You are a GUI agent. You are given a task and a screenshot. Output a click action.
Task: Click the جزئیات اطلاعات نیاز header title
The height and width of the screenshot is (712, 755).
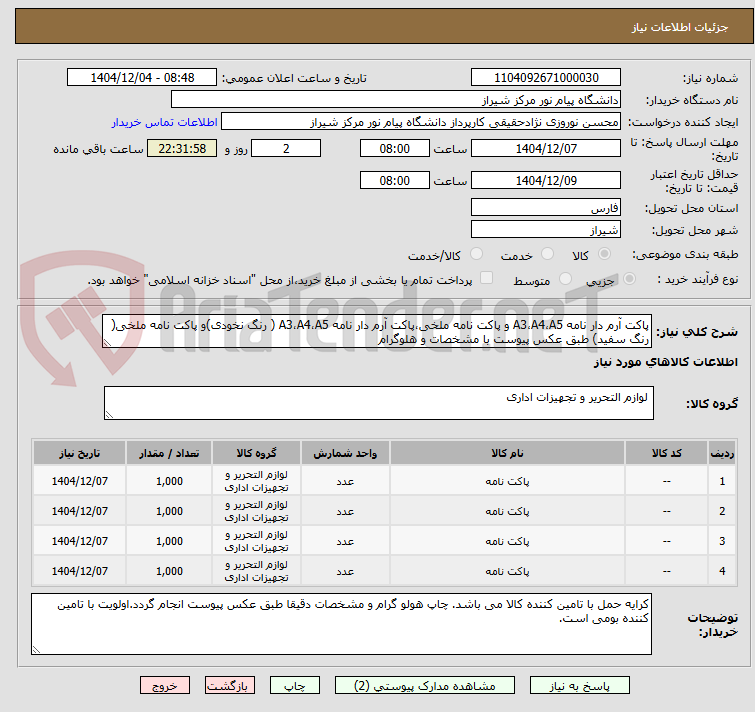point(679,27)
